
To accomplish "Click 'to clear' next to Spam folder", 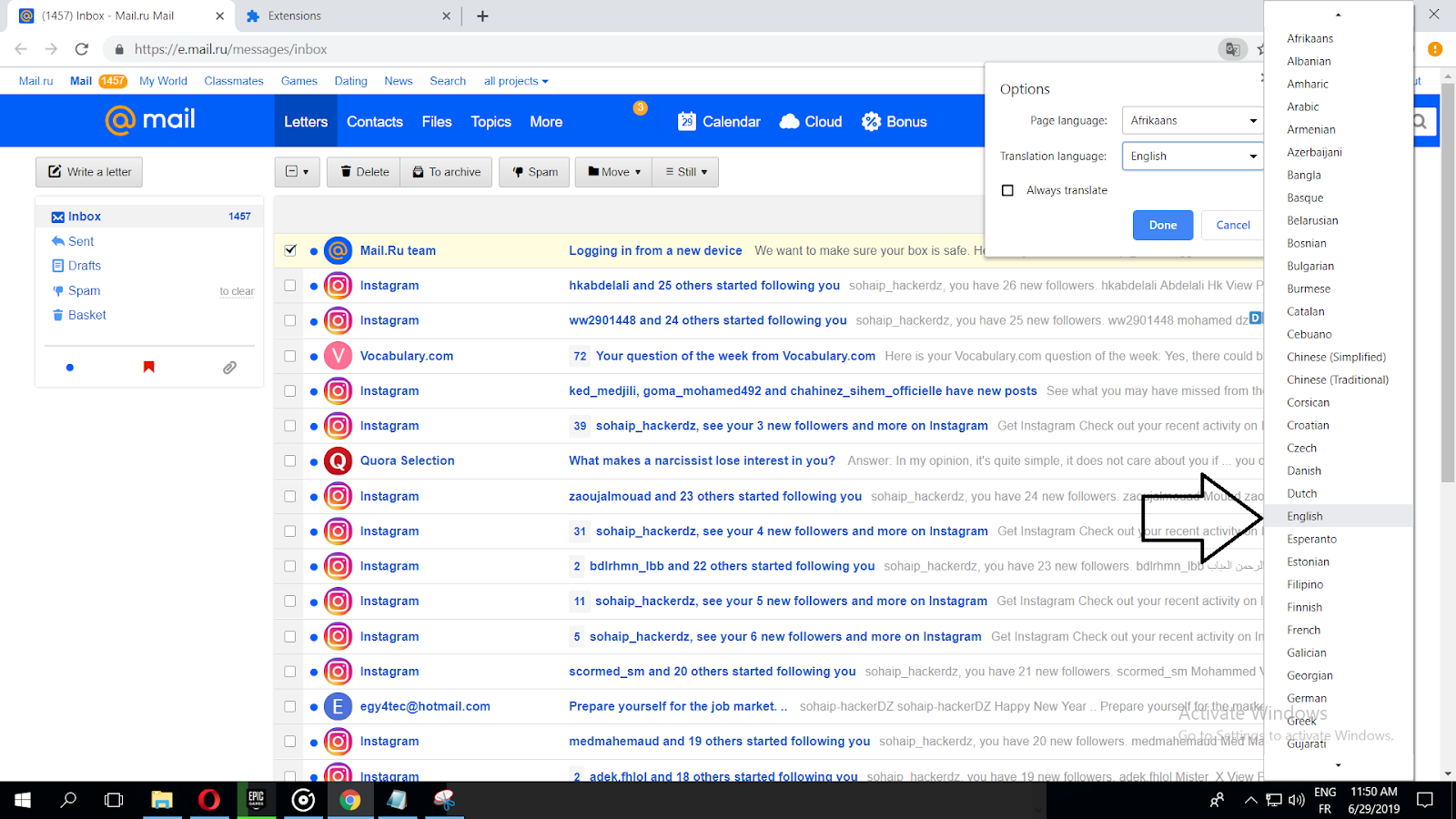I will point(237,291).
